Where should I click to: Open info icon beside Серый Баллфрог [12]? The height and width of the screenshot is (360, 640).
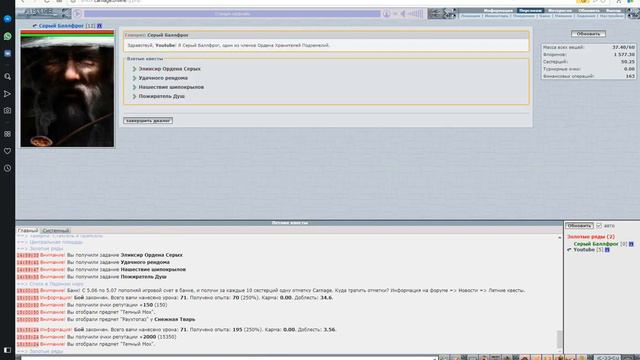tap(100, 26)
